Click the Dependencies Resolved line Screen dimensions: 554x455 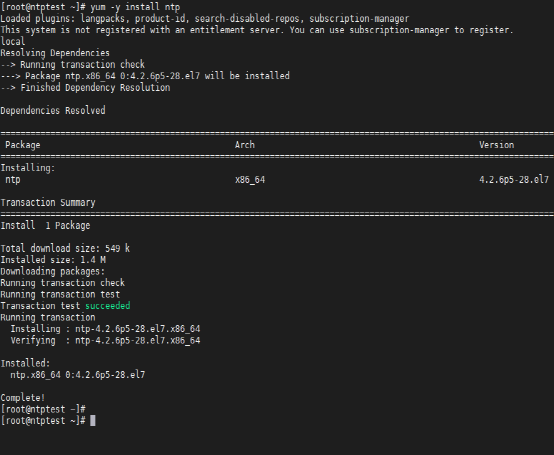(x=53, y=110)
